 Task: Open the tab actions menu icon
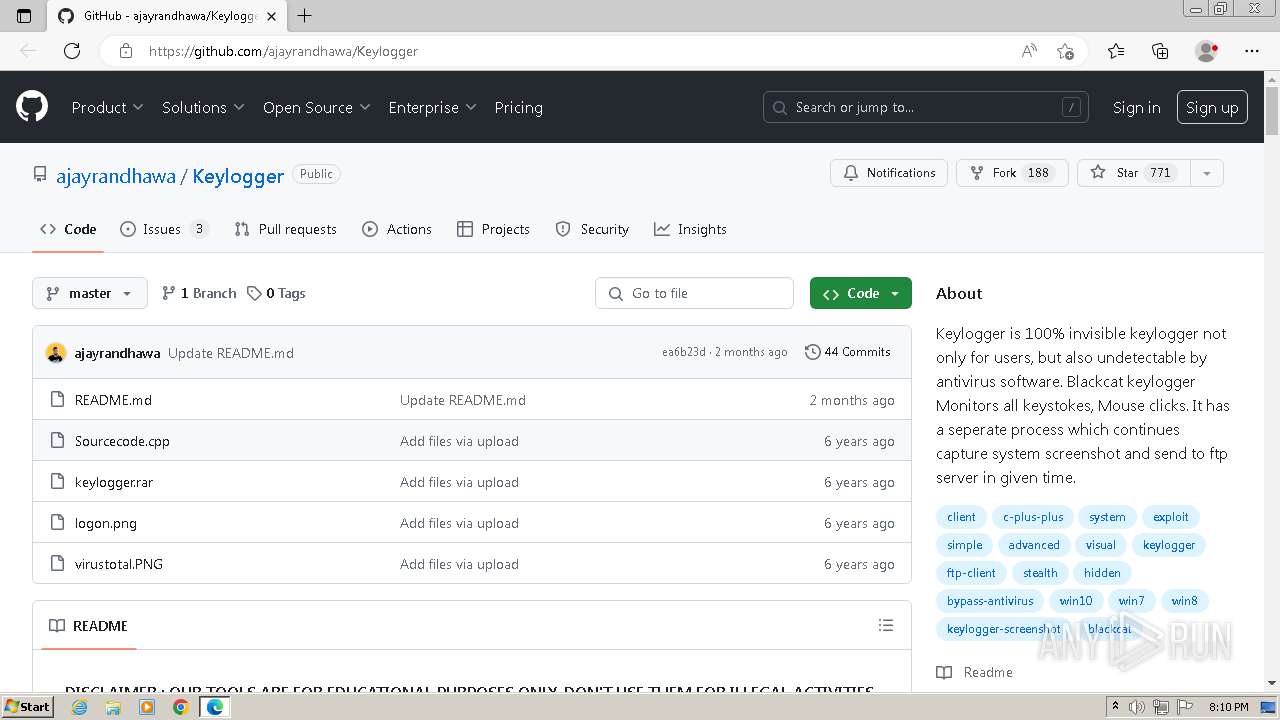pos(24,15)
